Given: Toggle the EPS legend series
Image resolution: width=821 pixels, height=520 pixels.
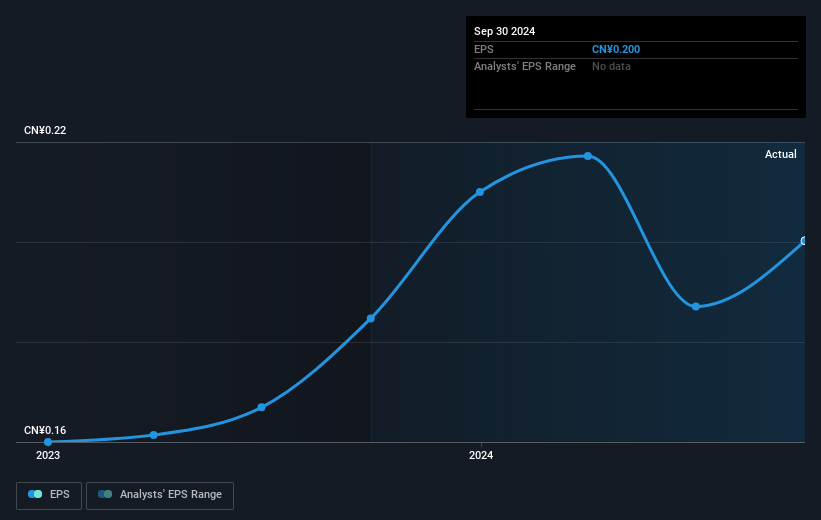Looking at the screenshot, I should coord(49,495).
